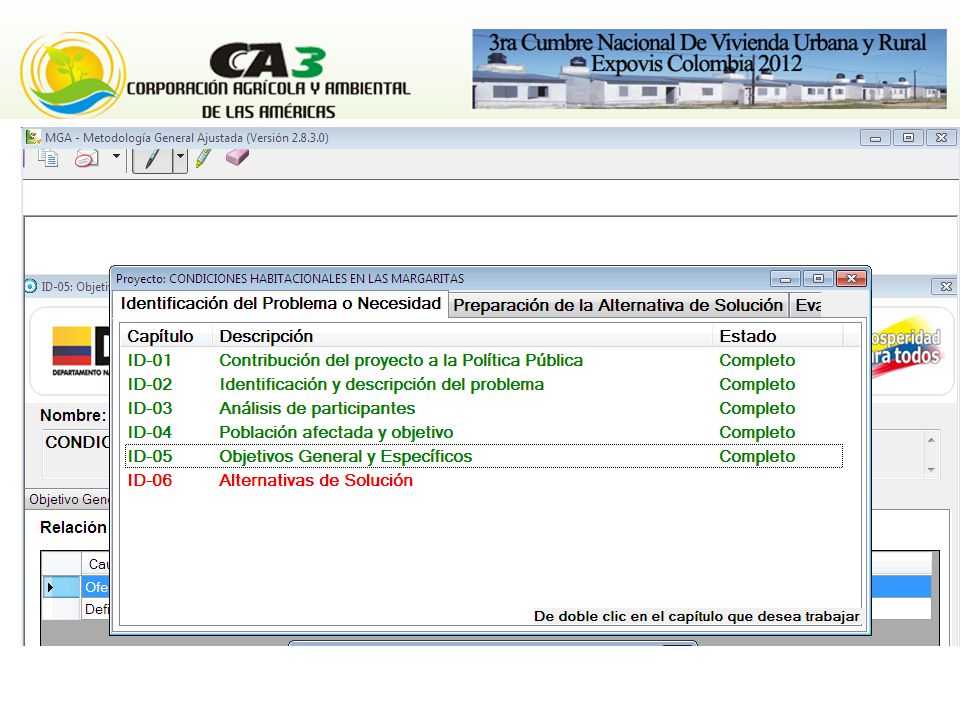Minimize the MGA main window
Viewport: 960px width, 720px height.
point(876,138)
